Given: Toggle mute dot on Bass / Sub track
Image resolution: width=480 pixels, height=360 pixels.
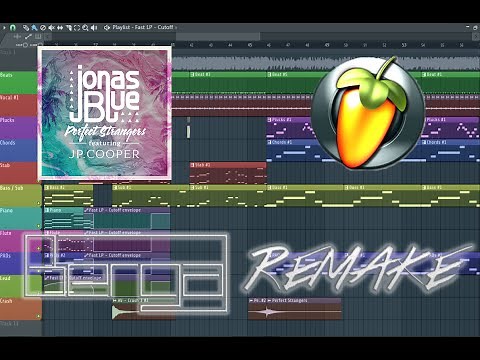Looking at the screenshot, I should click(x=39, y=203).
